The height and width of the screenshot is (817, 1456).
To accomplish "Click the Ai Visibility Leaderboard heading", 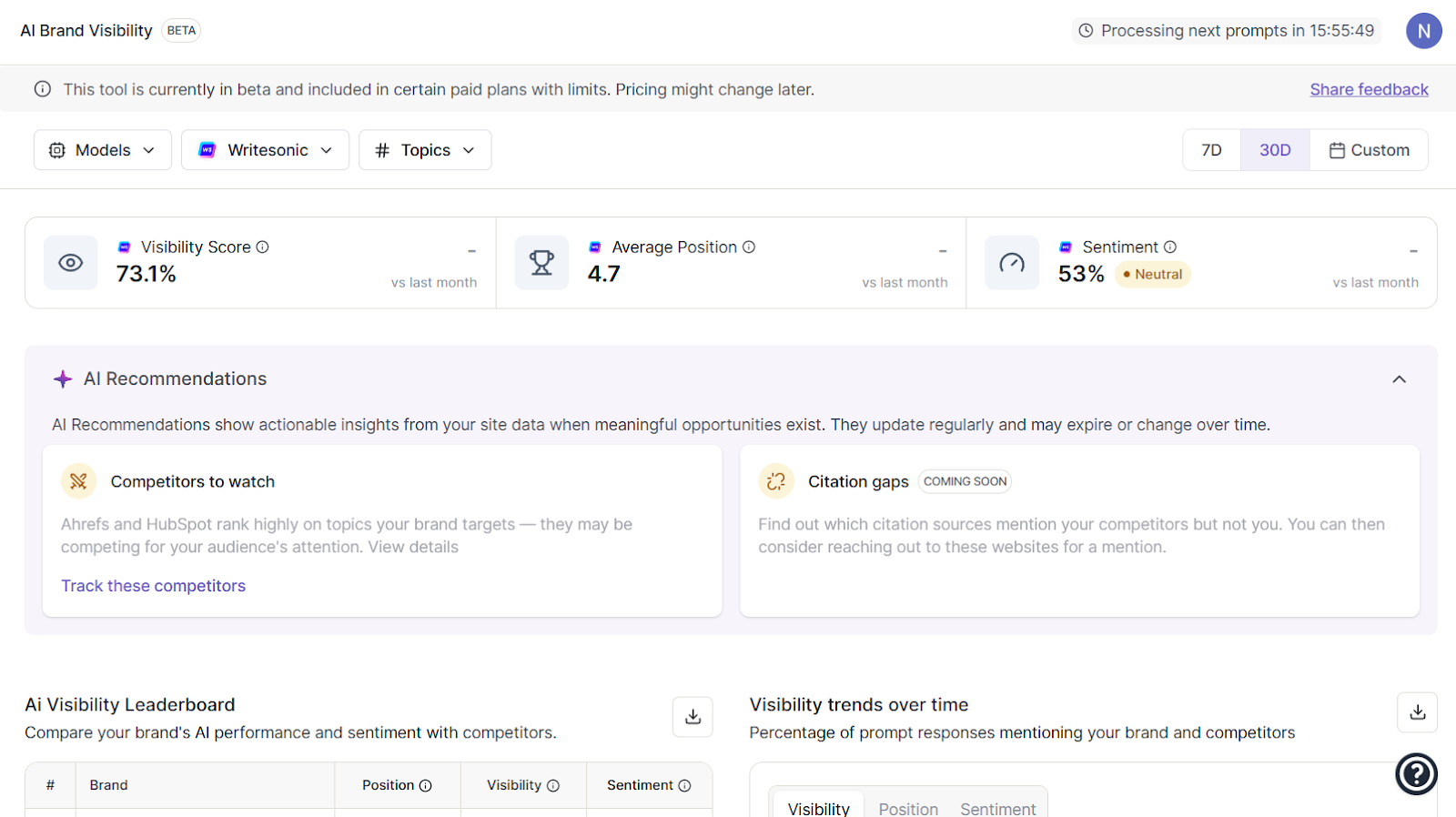I will point(130,704).
